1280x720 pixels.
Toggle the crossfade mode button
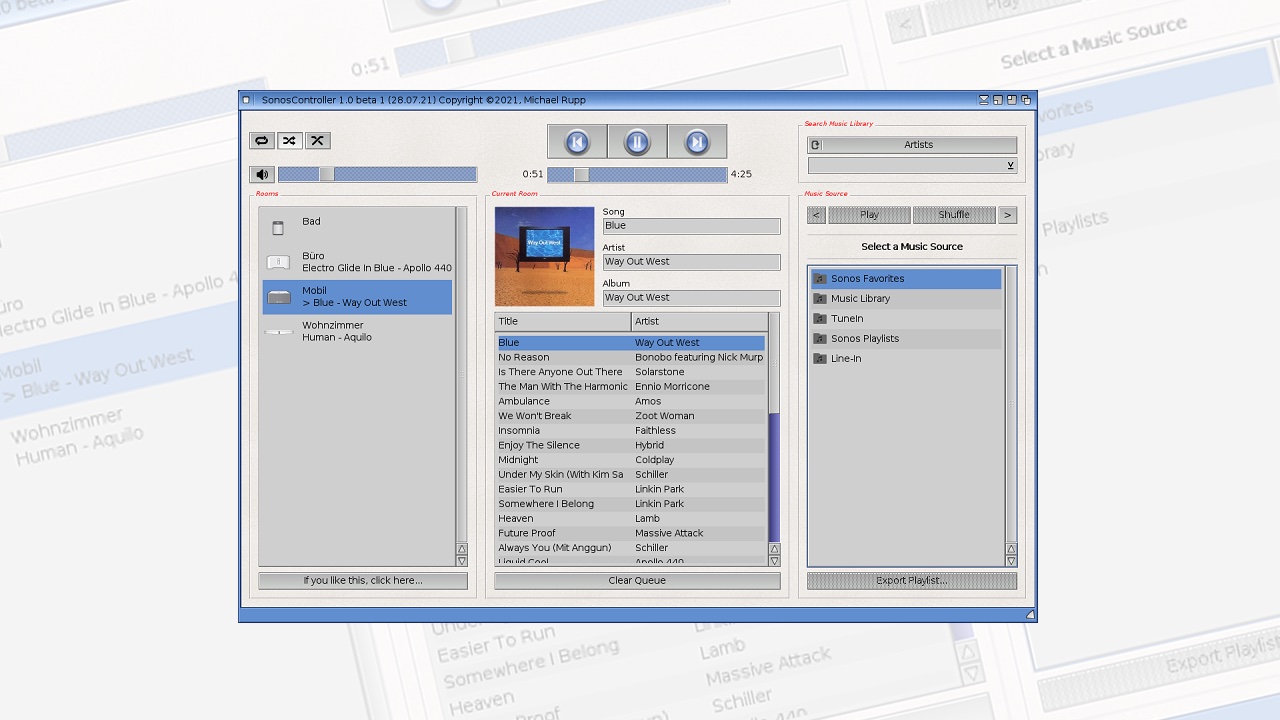(x=317, y=141)
